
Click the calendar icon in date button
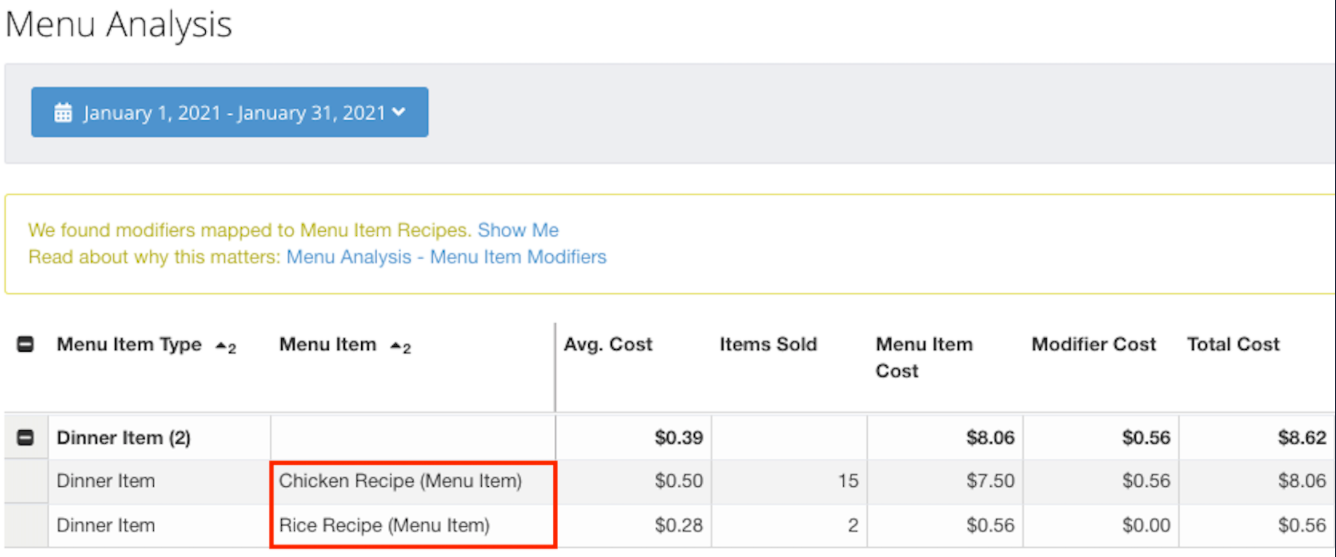(63, 113)
